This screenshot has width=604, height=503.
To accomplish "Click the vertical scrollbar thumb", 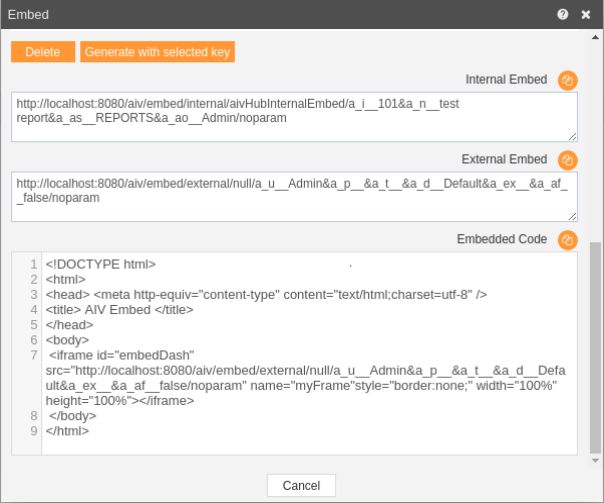I will (x=595, y=348).
